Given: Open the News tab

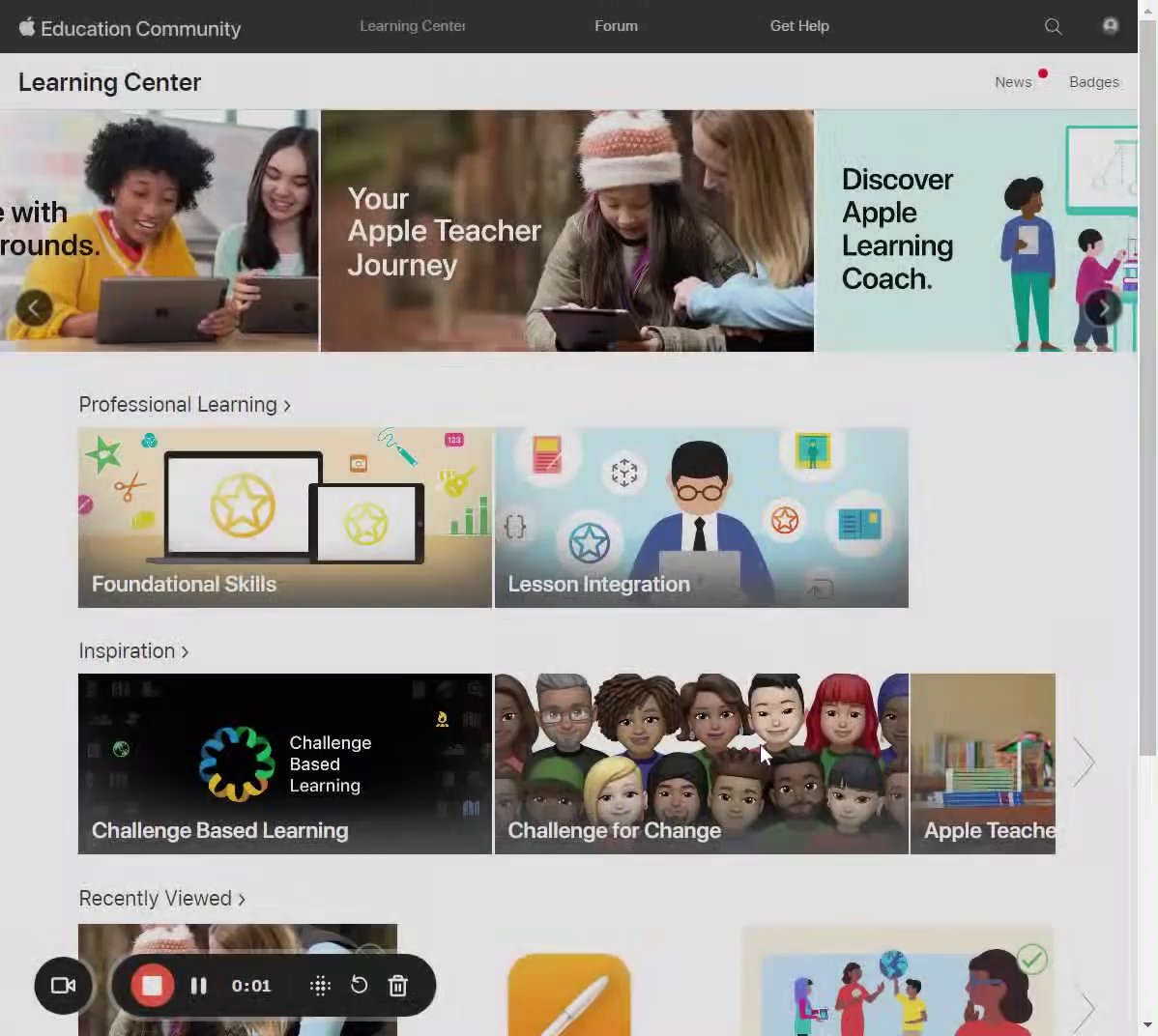Looking at the screenshot, I should coord(1012,82).
